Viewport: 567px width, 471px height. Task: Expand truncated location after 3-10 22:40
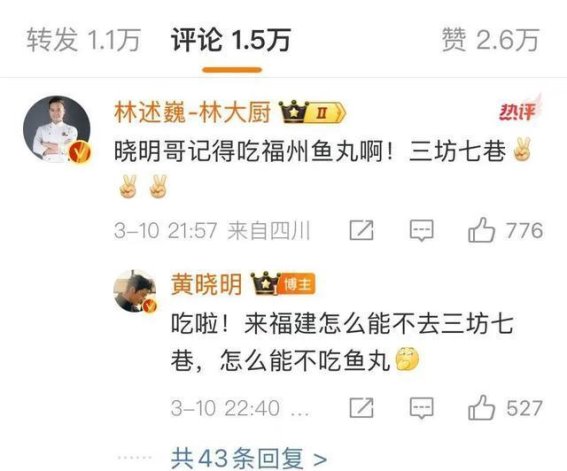(300, 410)
